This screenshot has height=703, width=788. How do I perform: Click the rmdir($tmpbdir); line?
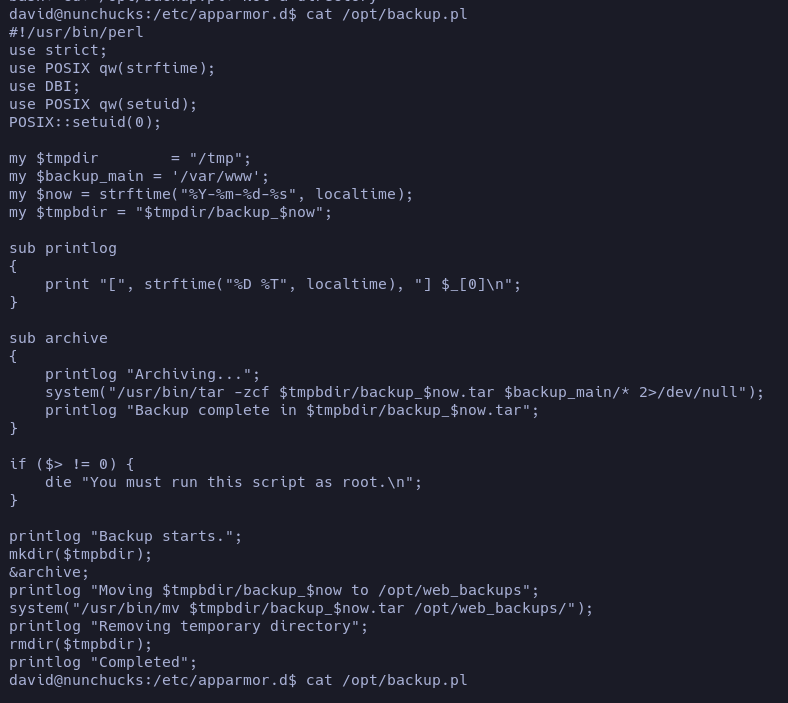click(x=80, y=644)
